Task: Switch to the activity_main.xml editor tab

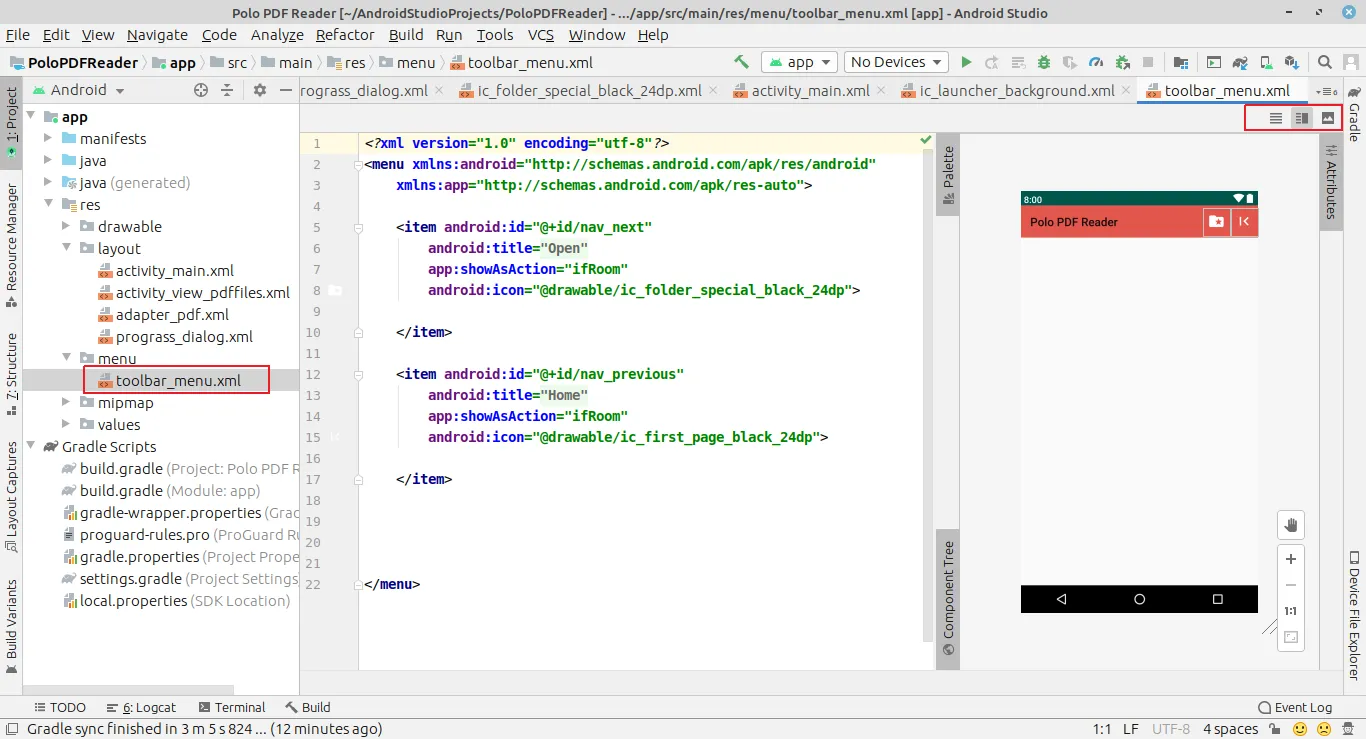Action: pyautogui.click(x=810, y=91)
